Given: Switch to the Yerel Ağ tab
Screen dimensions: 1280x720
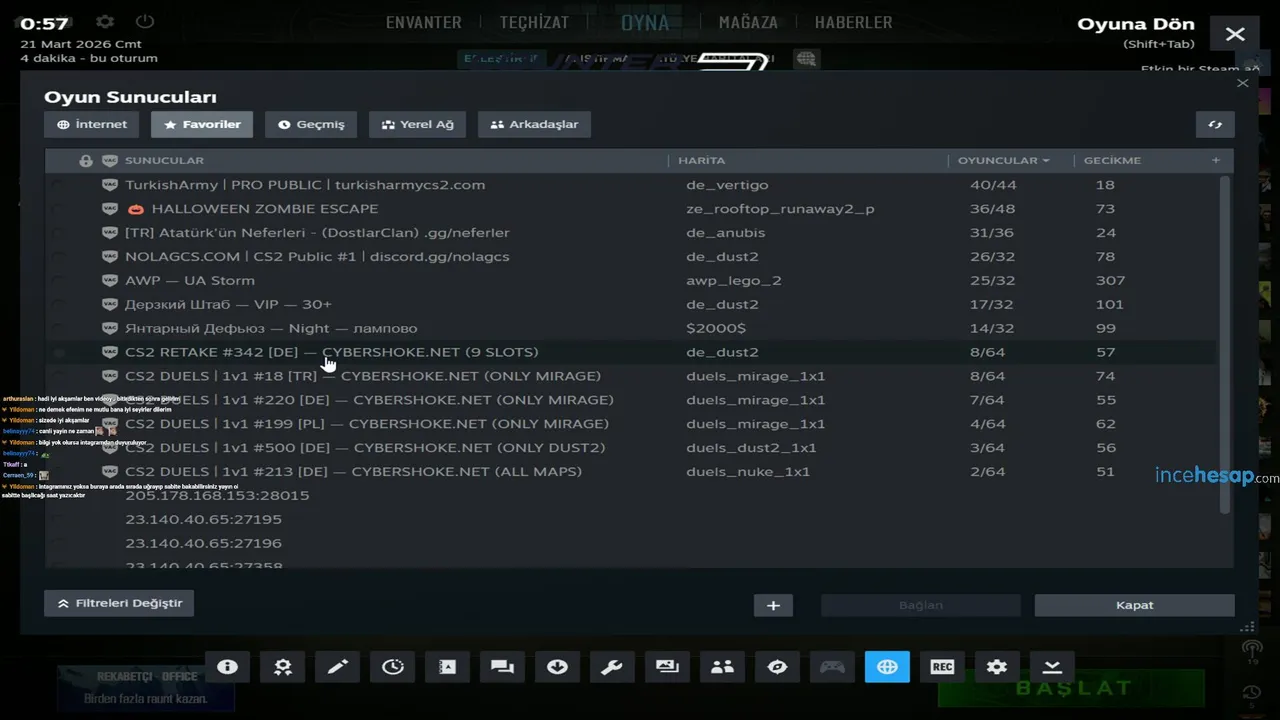Looking at the screenshot, I should 418,125.
